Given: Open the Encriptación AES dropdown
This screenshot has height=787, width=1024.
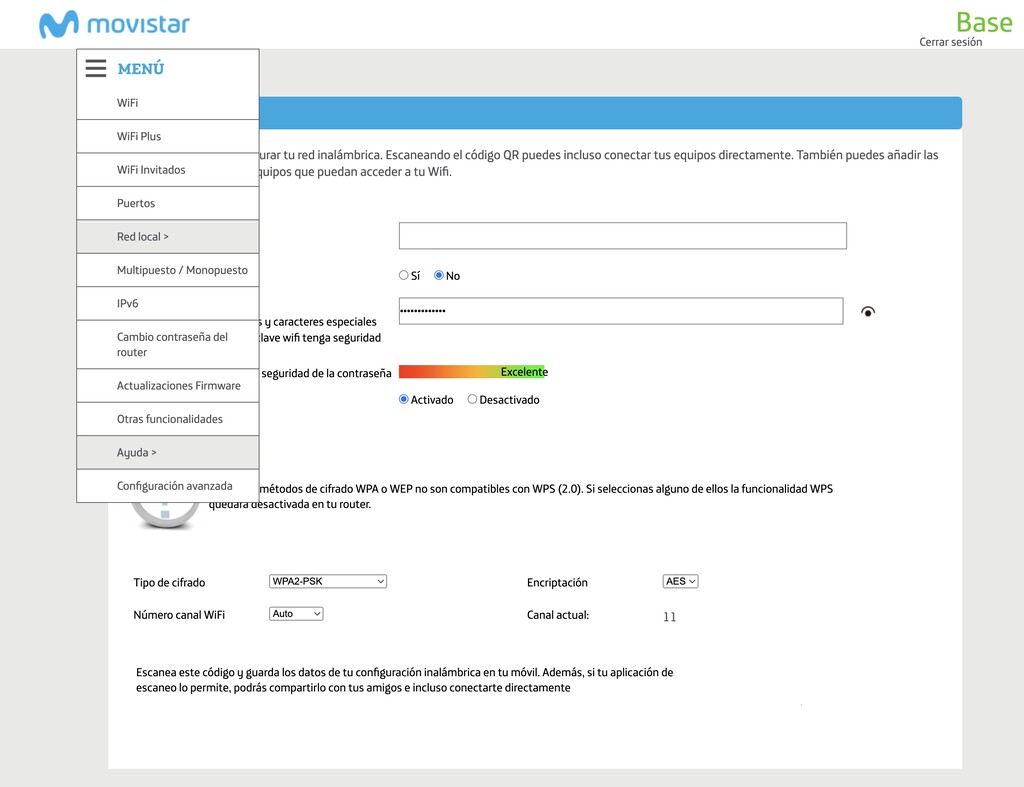Looking at the screenshot, I should (680, 580).
